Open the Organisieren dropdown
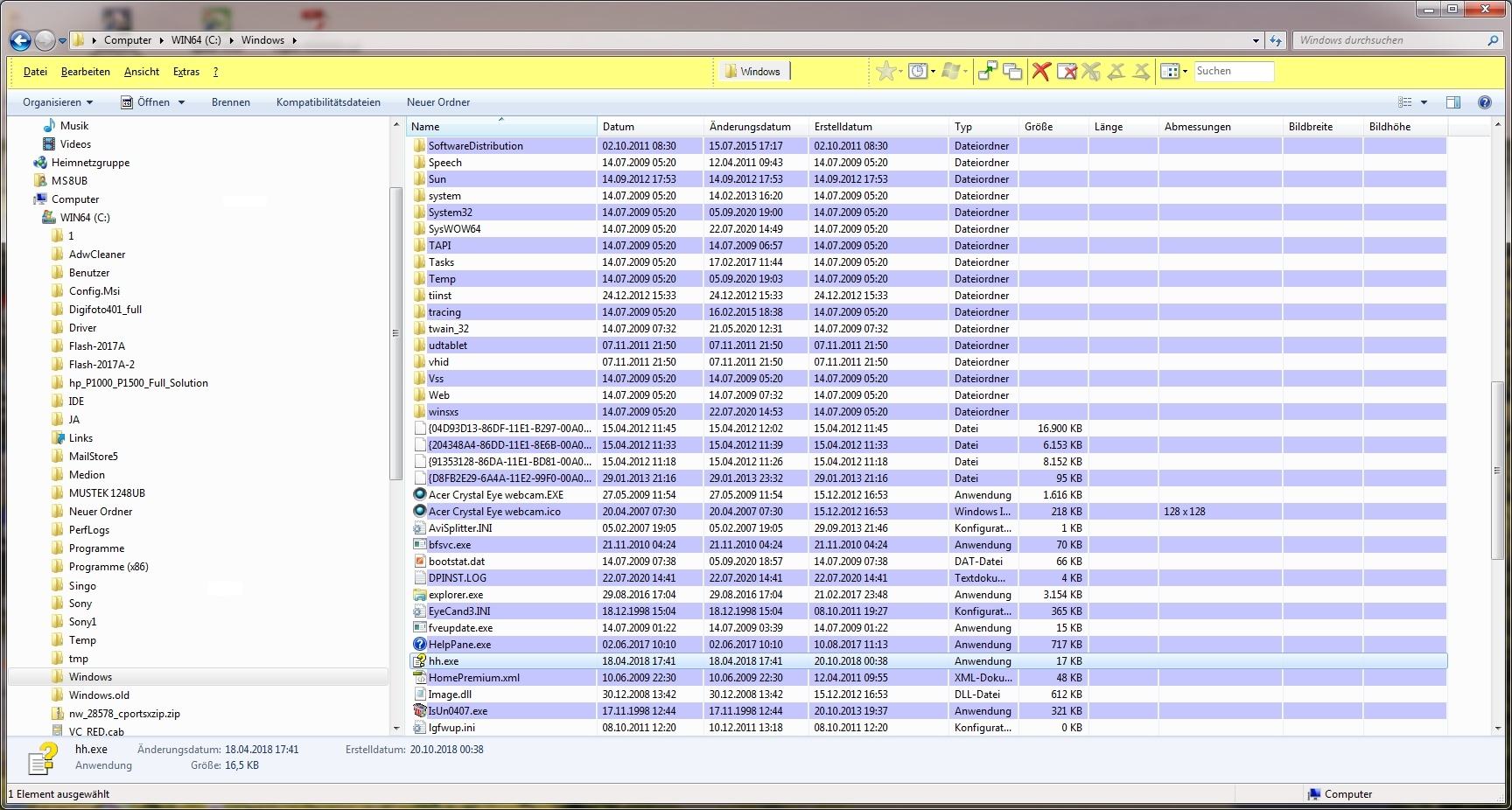The height and width of the screenshot is (810, 1512). [58, 102]
